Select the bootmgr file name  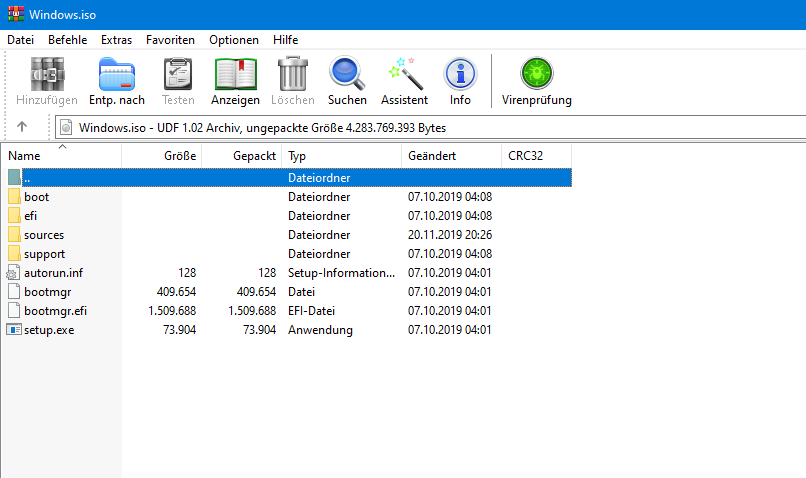(47, 292)
